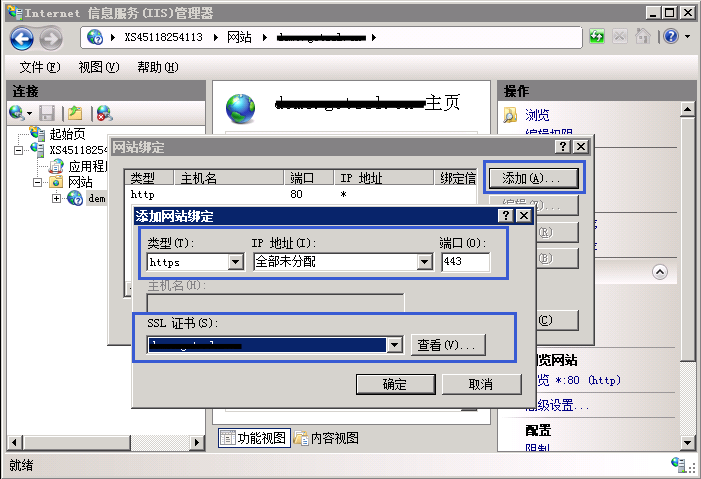Image resolution: width=701 pixels, height=479 pixels.
Task: Open the SSL 证书 dropdown
Action: (394, 345)
